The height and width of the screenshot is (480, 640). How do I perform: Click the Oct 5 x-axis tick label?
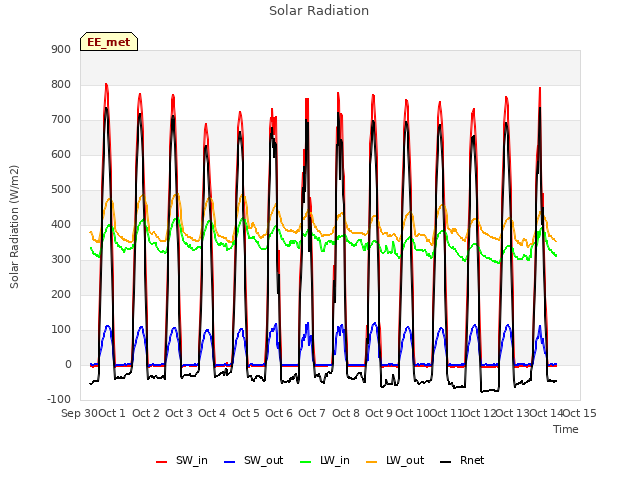[x=246, y=413]
